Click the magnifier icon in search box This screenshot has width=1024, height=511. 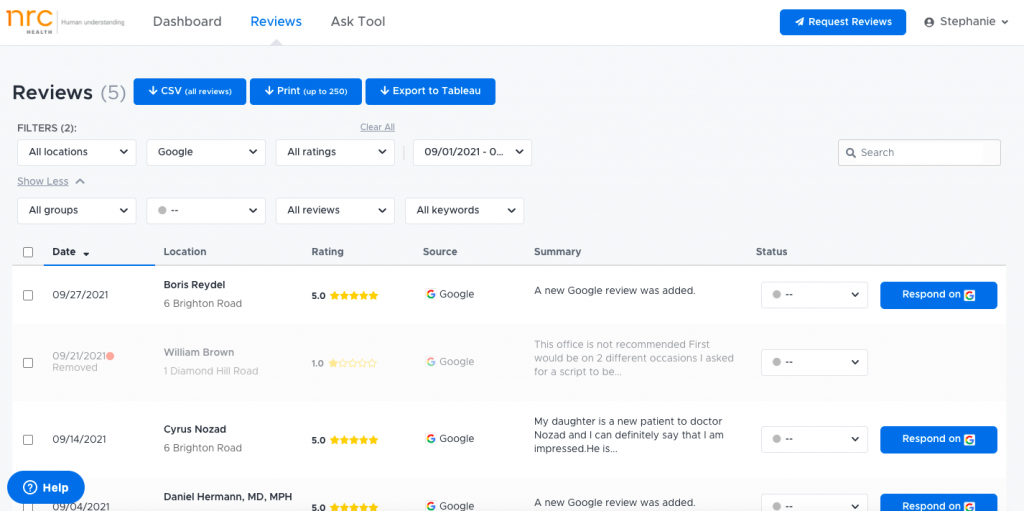tap(851, 153)
